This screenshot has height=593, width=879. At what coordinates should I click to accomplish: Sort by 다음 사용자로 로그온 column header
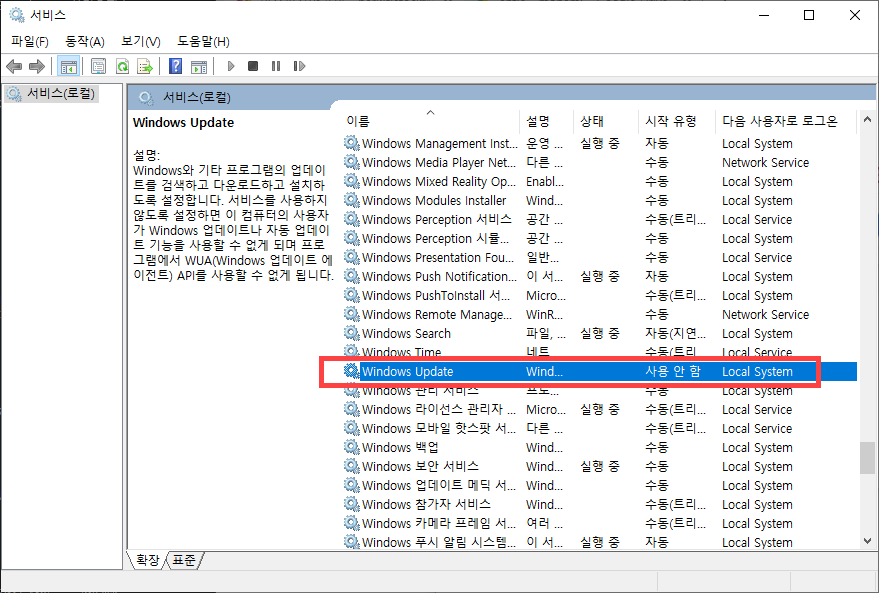click(786, 121)
